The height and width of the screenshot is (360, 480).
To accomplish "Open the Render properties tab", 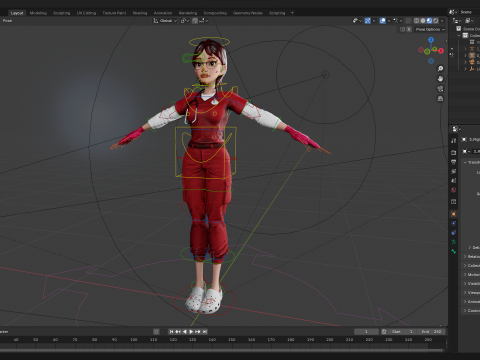I will [453, 152].
